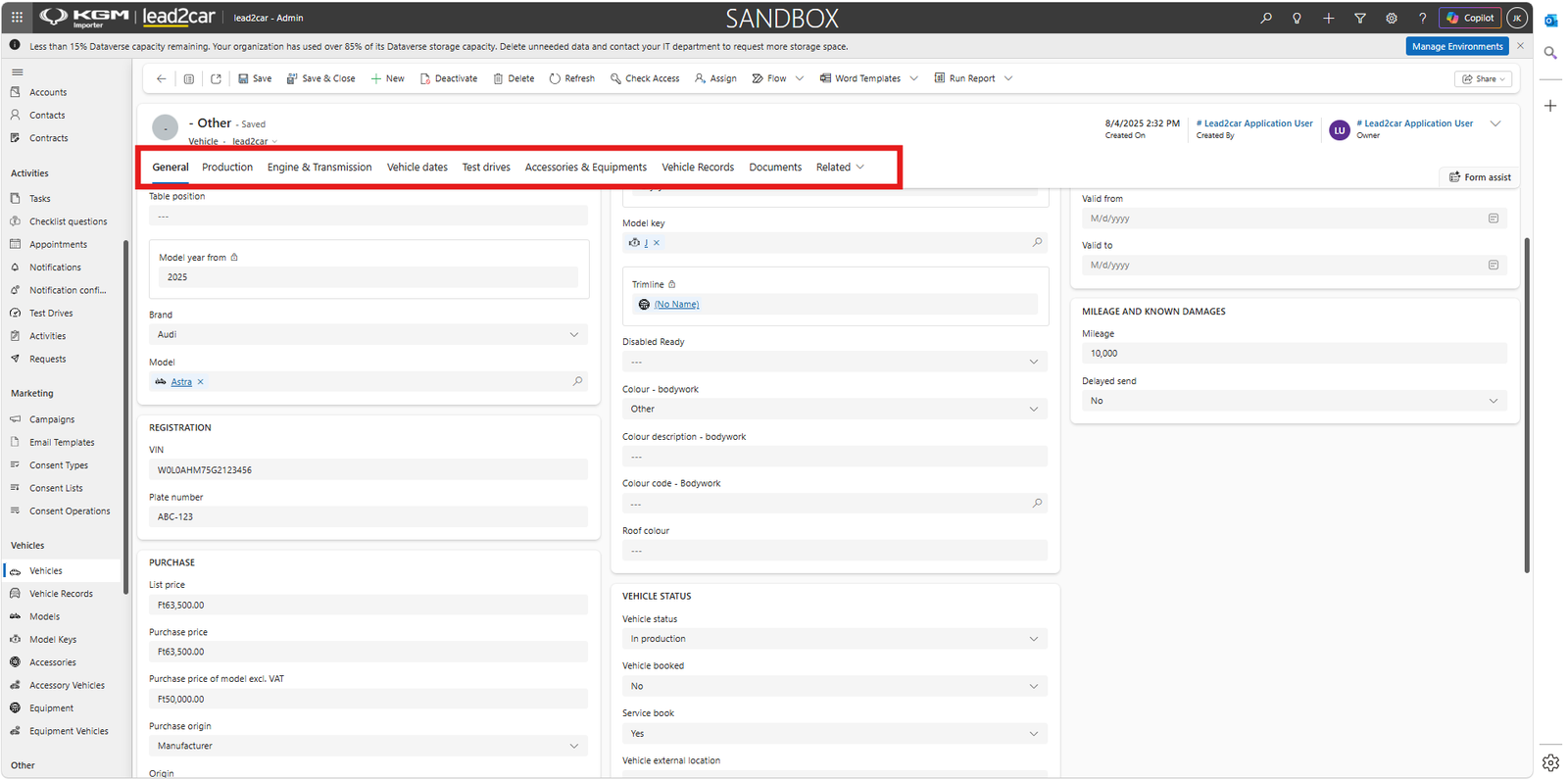
Task: Open the advanced filter funnel icon
Action: point(1359,18)
